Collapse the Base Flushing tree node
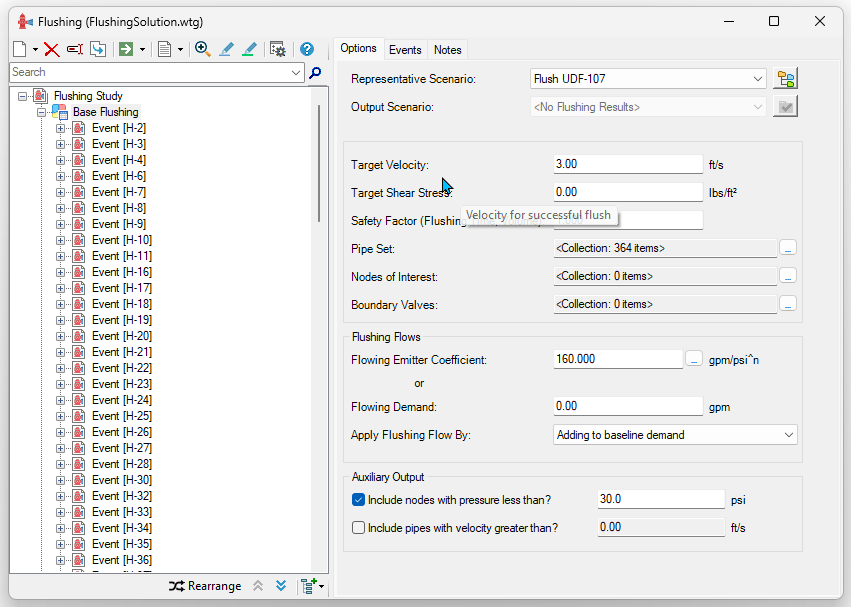The image size is (851, 607). click(x=41, y=112)
